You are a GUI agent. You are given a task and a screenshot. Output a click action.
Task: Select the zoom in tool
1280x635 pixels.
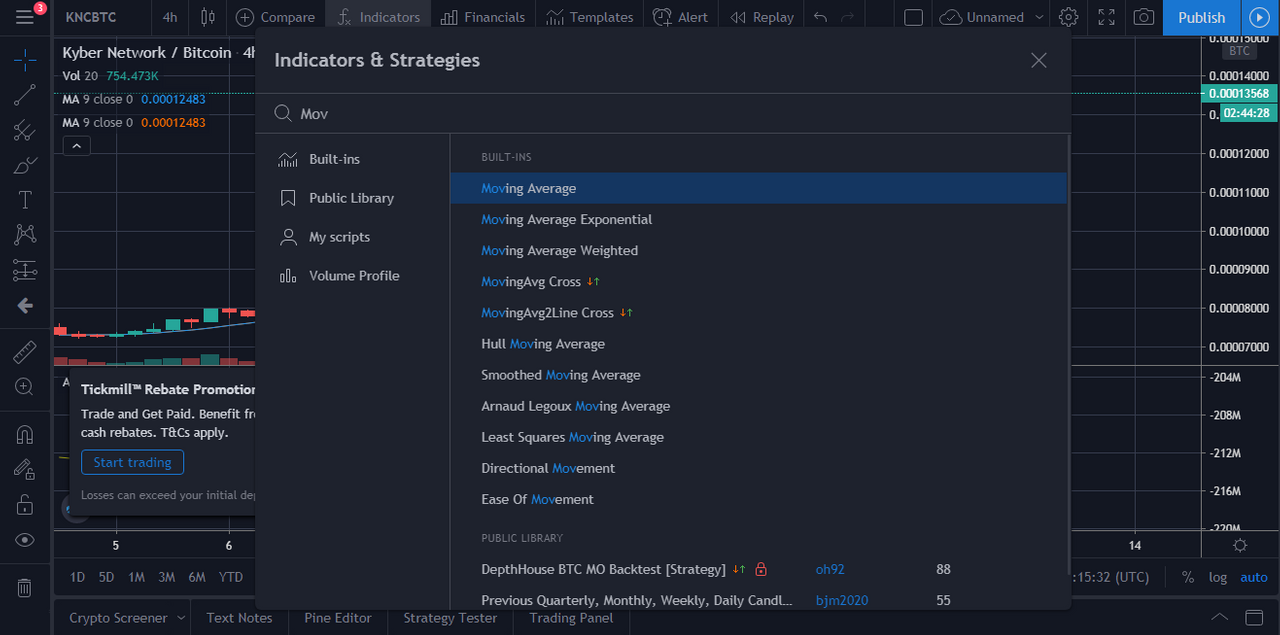point(25,386)
